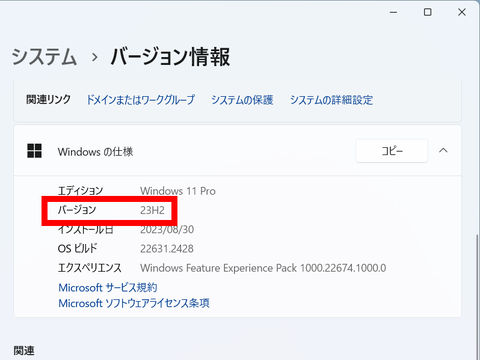Select the OS build value 22631.2428
Screen dimensions: 480x360
pos(167,249)
